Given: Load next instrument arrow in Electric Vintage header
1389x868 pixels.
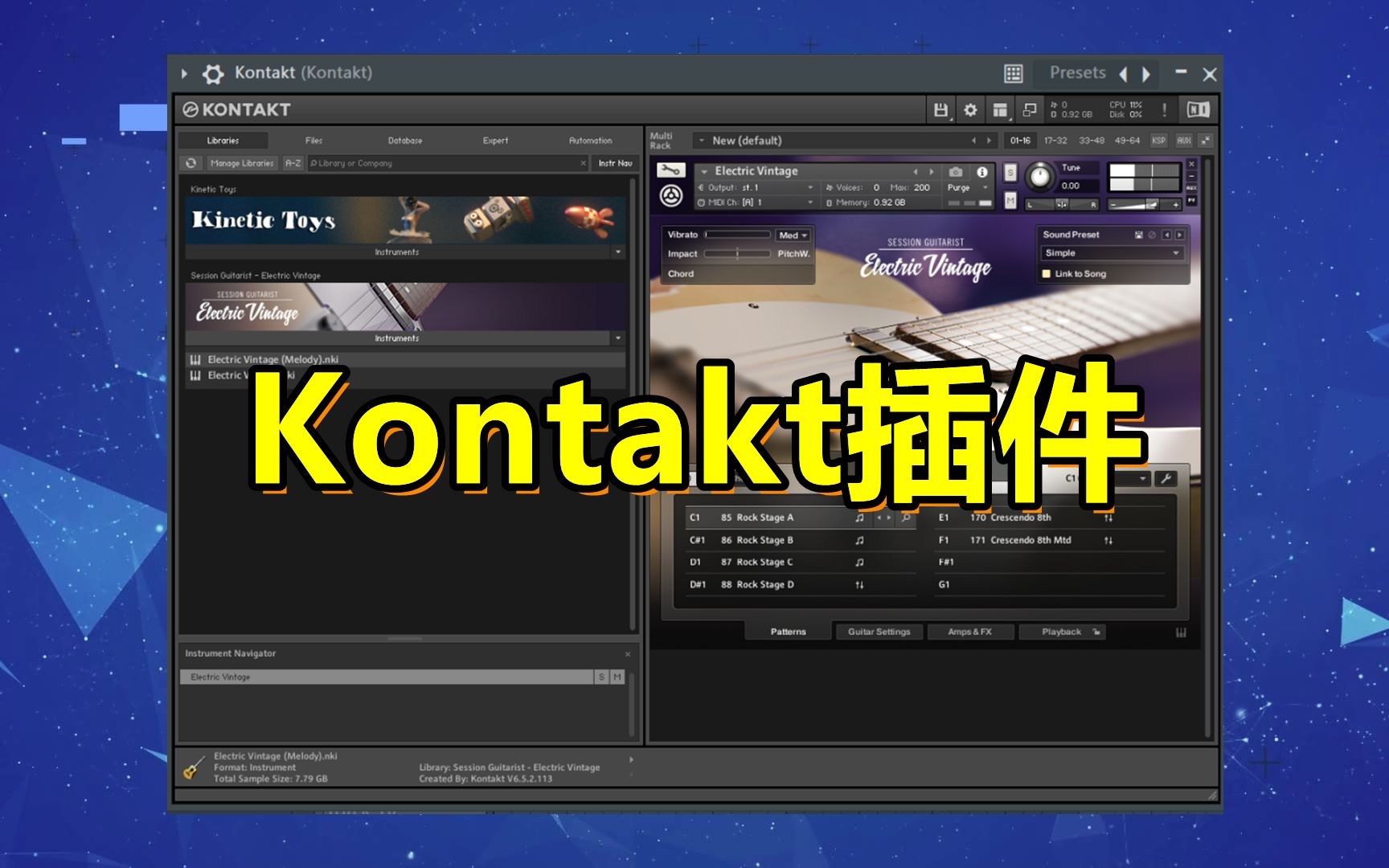Looking at the screenshot, I should tap(932, 172).
